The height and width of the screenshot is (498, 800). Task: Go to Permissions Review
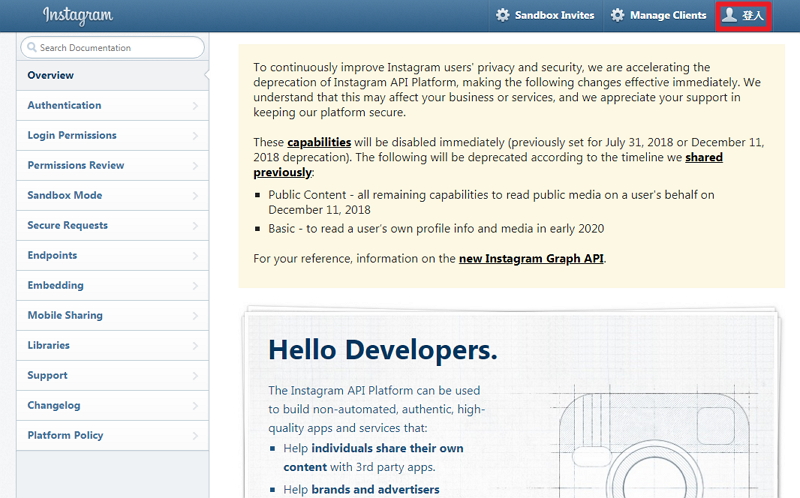(x=112, y=165)
